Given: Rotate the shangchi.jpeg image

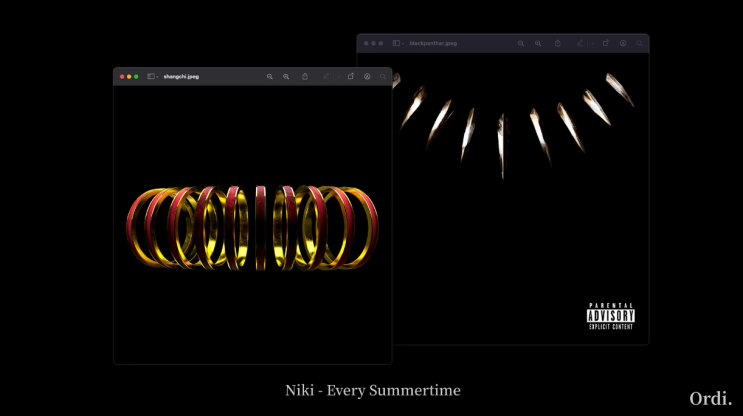Looking at the screenshot, I should click(x=351, y=76).
